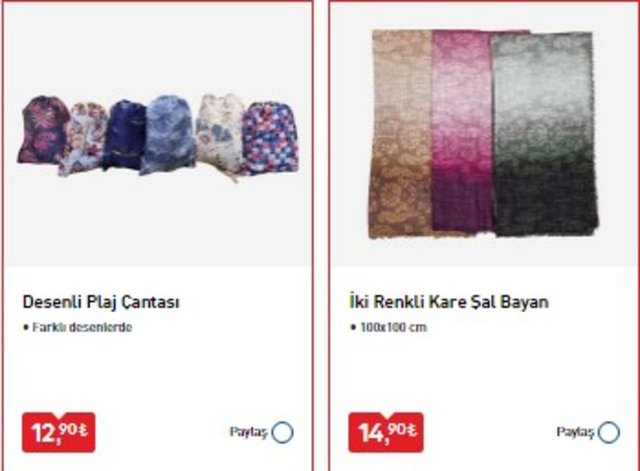Choose the beige-brown shawl
640x471 pixels.
(x=402, y=134)
